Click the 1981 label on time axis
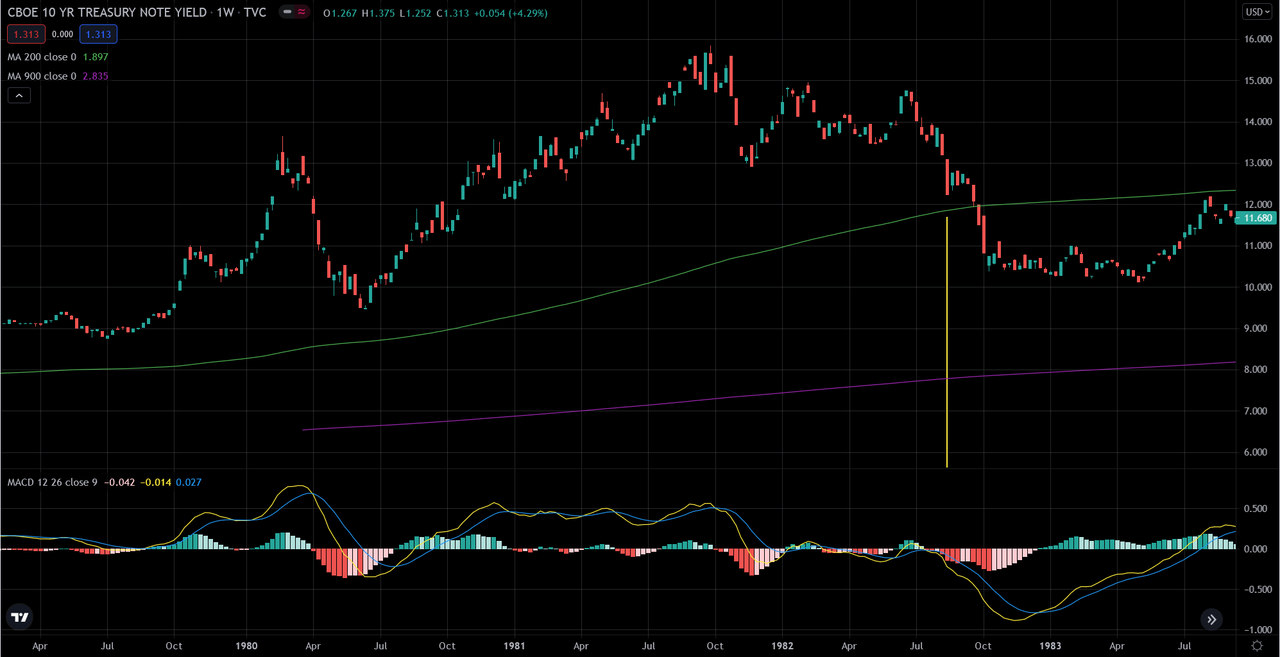The height and width of the screenshot is (657, 1280). pyautogui.click(x=514, y=646)
